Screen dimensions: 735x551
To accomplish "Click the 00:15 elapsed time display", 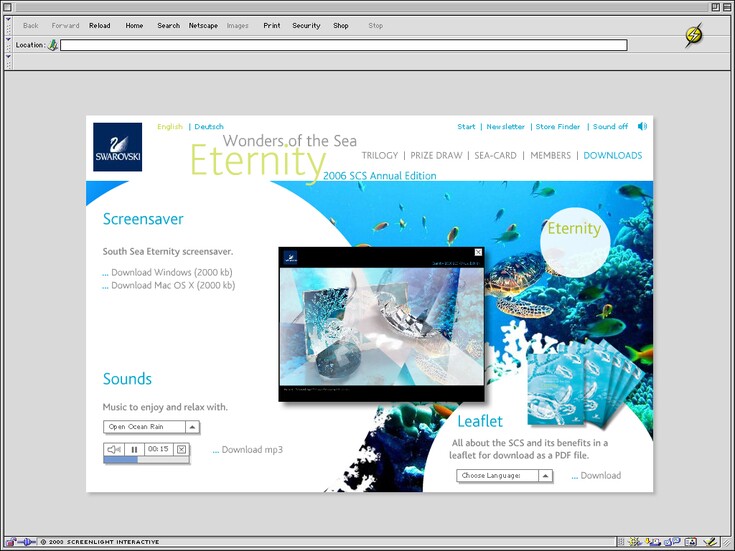I will click(x=158, y=449).
